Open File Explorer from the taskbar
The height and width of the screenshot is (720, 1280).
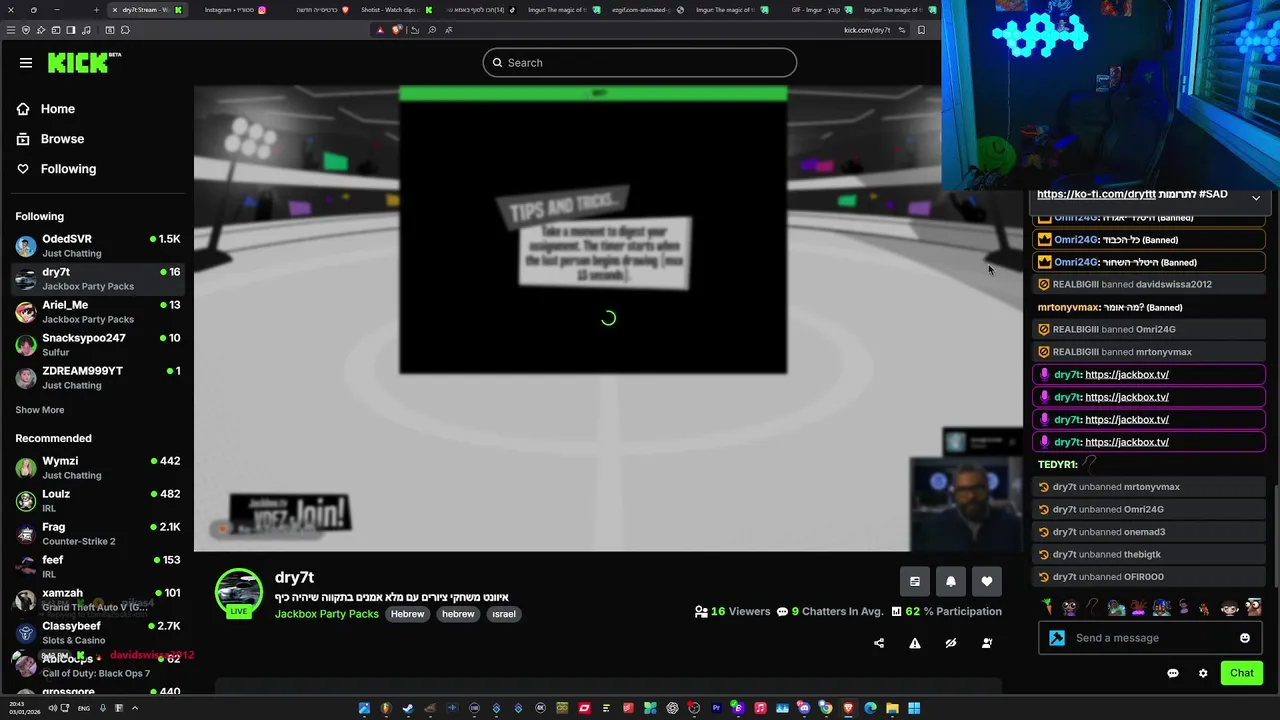tap(892, 708)
